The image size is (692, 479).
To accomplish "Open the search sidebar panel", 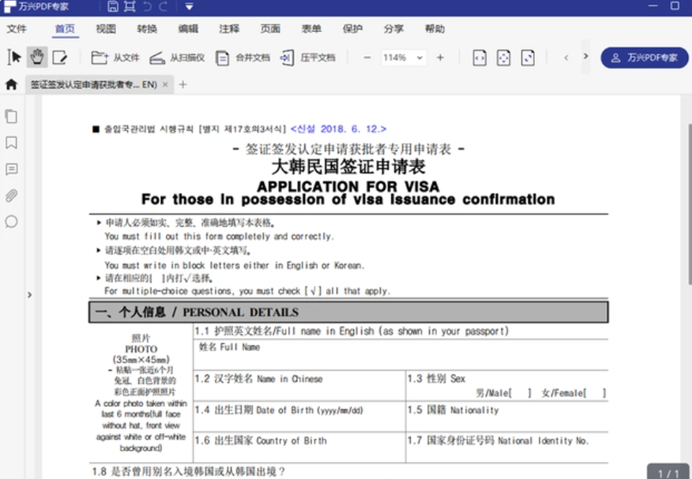I will [11, 222].
